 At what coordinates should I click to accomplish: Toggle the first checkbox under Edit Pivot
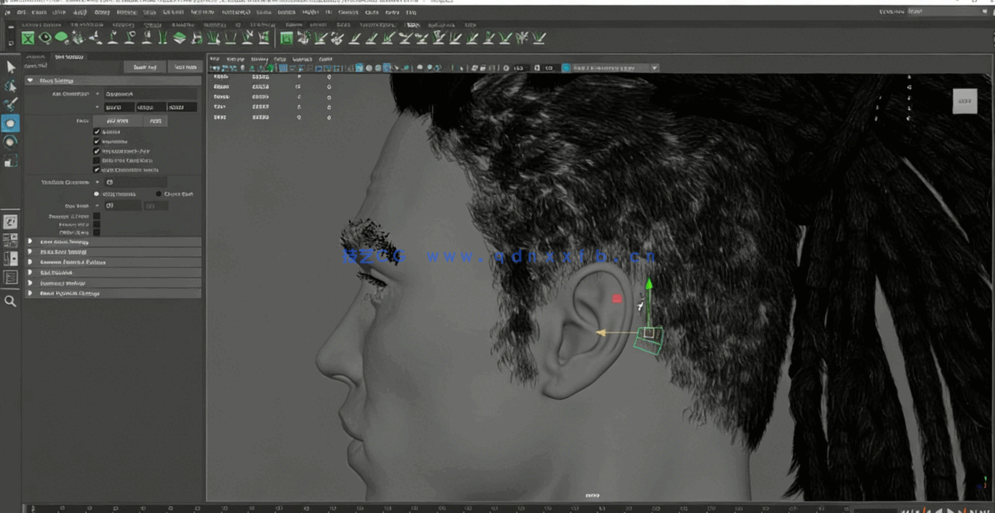97,132
